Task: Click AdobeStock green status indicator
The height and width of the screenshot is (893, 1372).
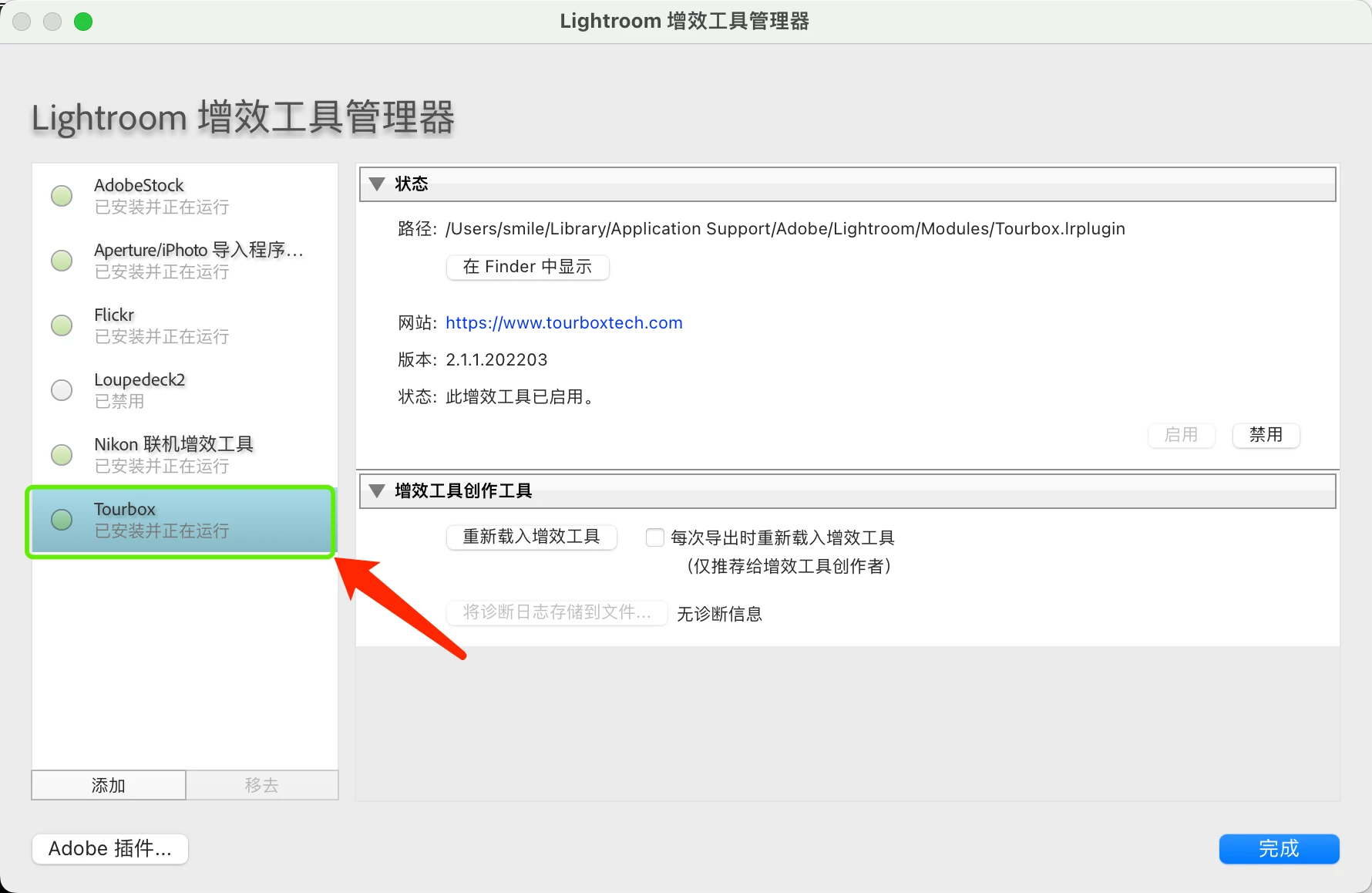Action: coord(62,196)
